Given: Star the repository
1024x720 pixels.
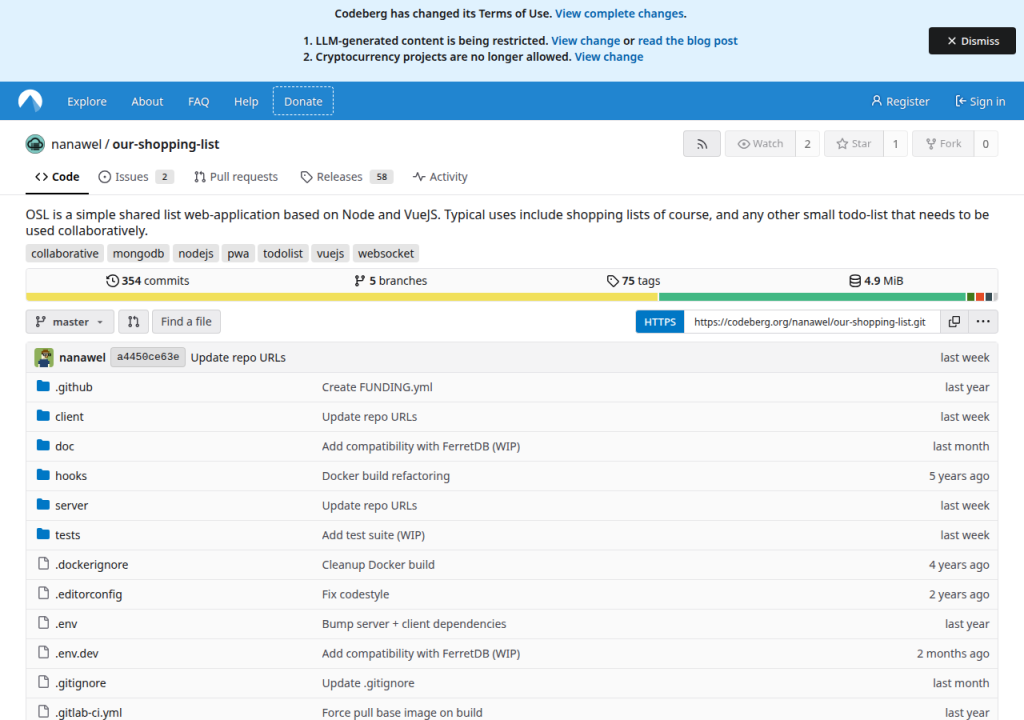Looking at the screenshot, I should 854,144.
